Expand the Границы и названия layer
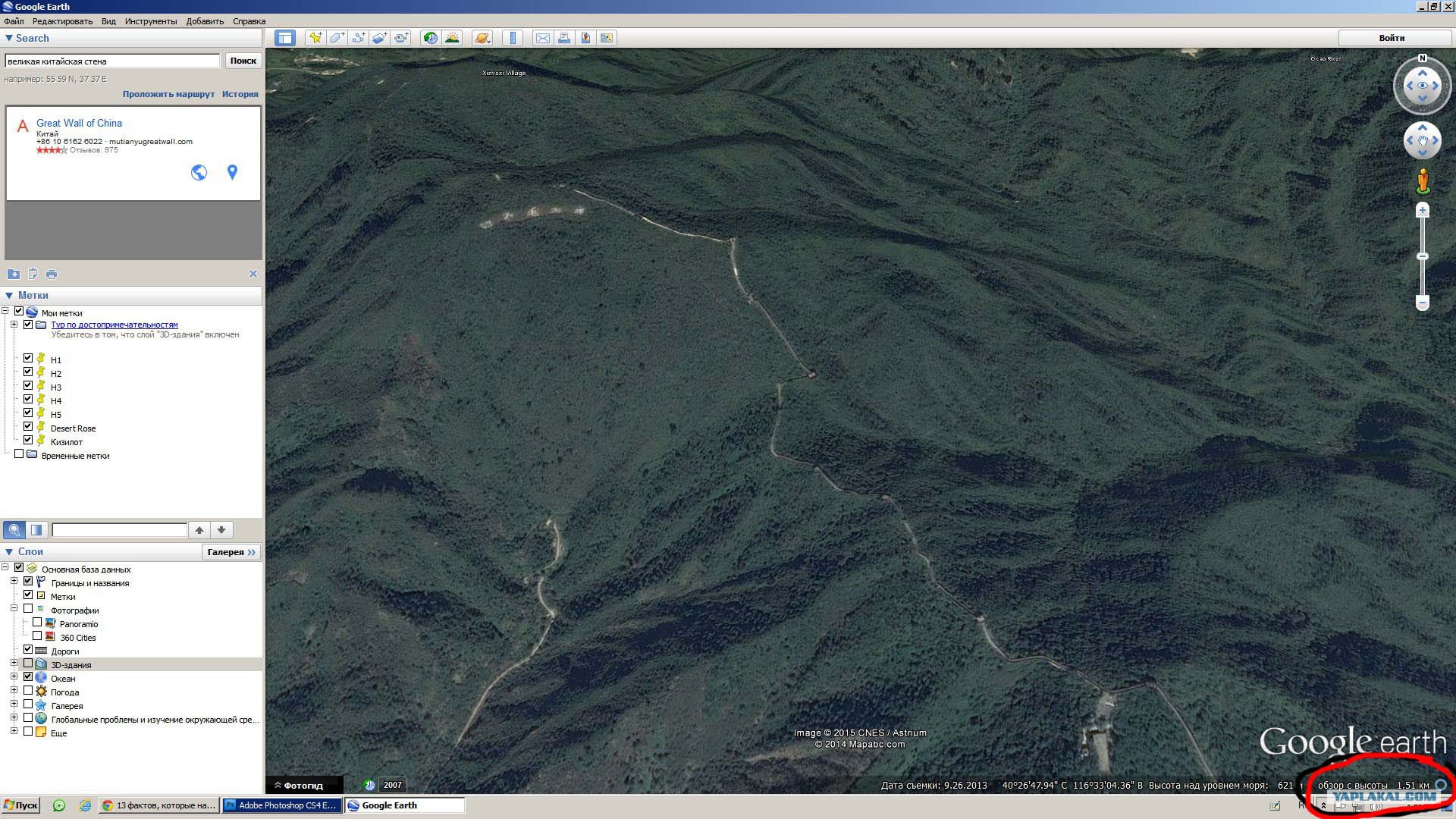The image size is (1456, 819). pyautogui.click(x=14, y=581)
